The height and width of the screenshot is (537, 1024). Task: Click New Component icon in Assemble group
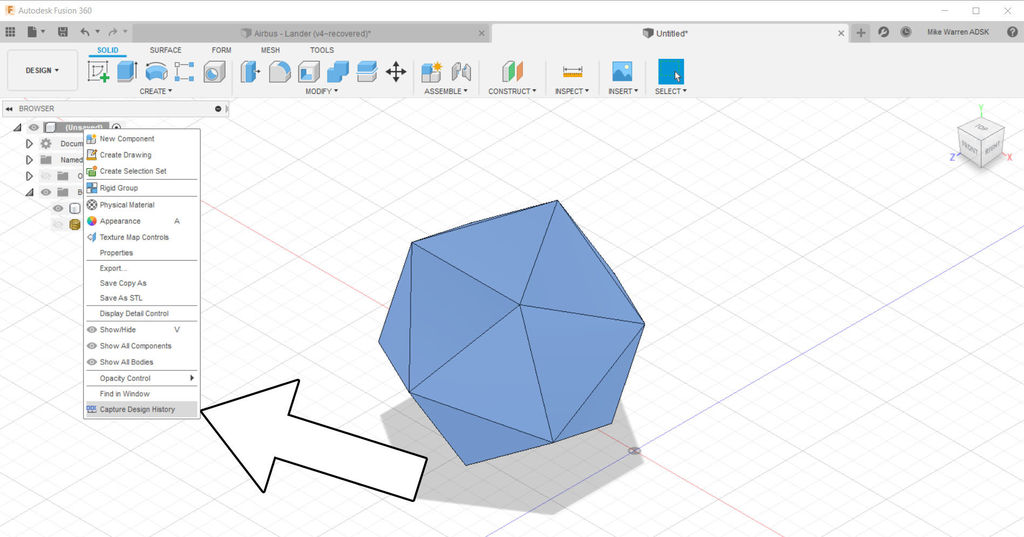[431, 71]
